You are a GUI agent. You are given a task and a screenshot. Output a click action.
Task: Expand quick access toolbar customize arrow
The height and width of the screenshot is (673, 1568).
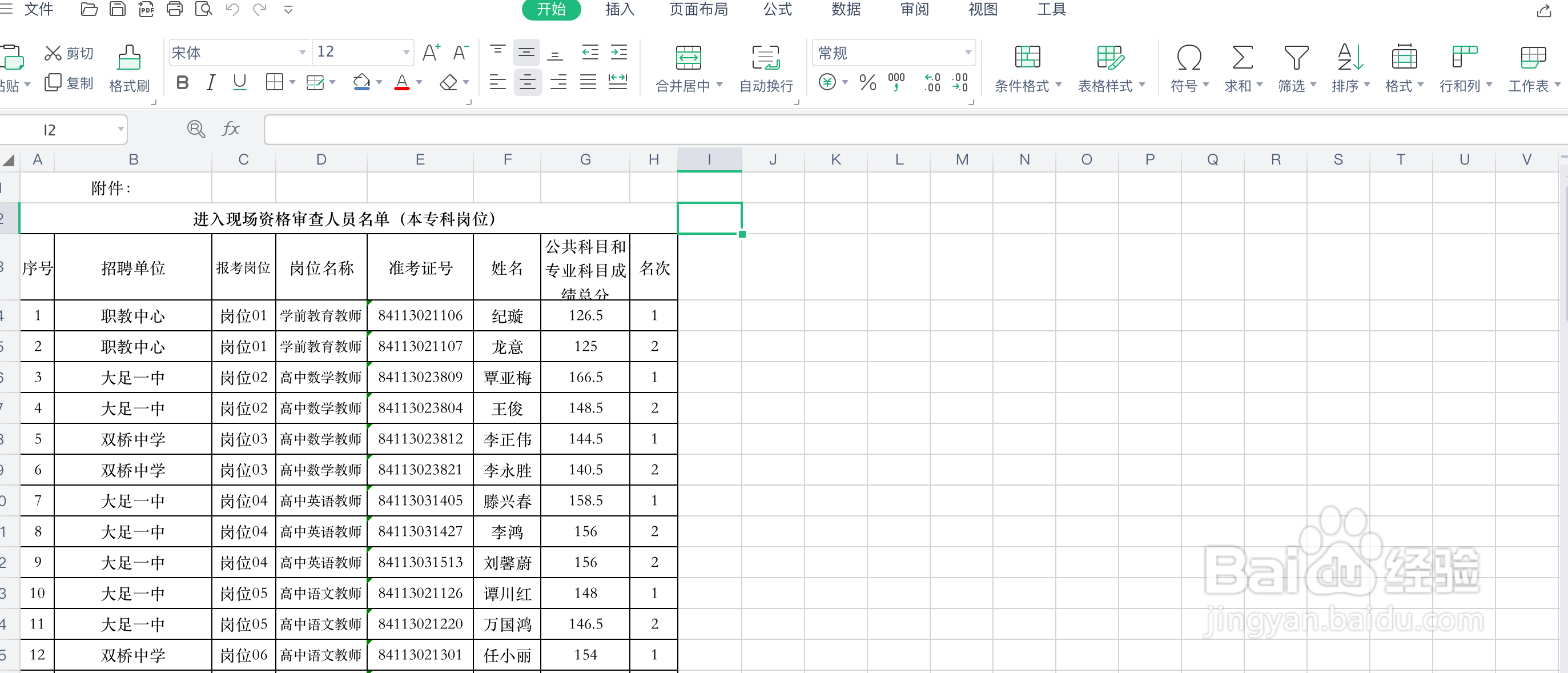pyautogui.click(x=288, y=10)
